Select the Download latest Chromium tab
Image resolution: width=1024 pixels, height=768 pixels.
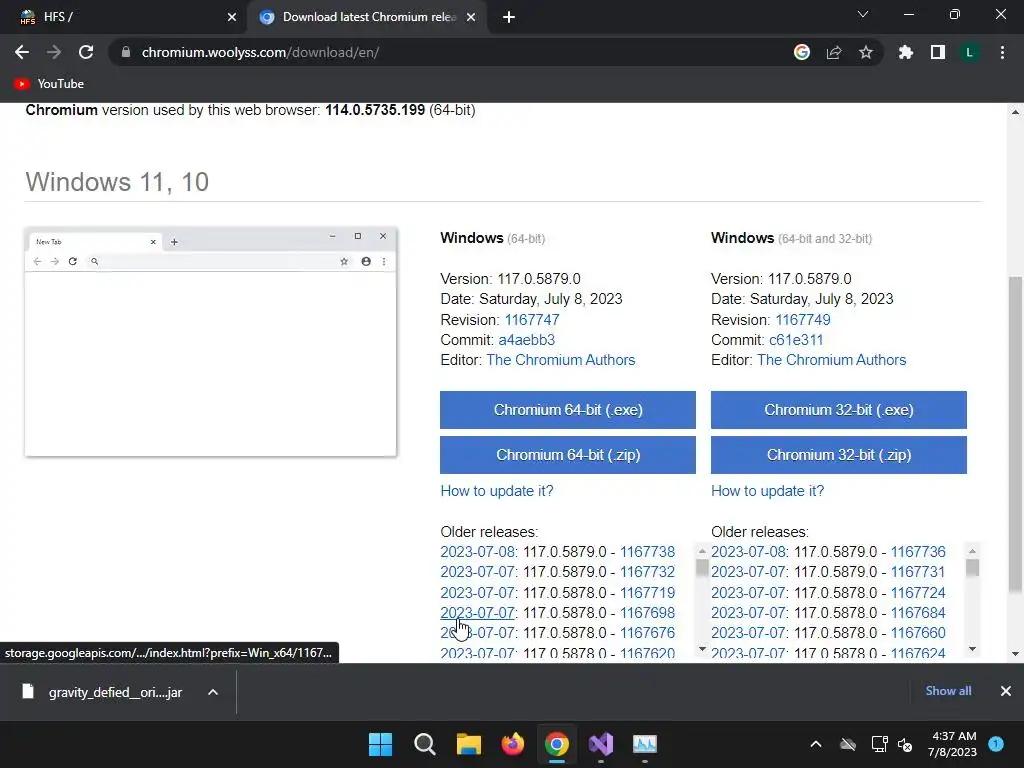(369, 17)
